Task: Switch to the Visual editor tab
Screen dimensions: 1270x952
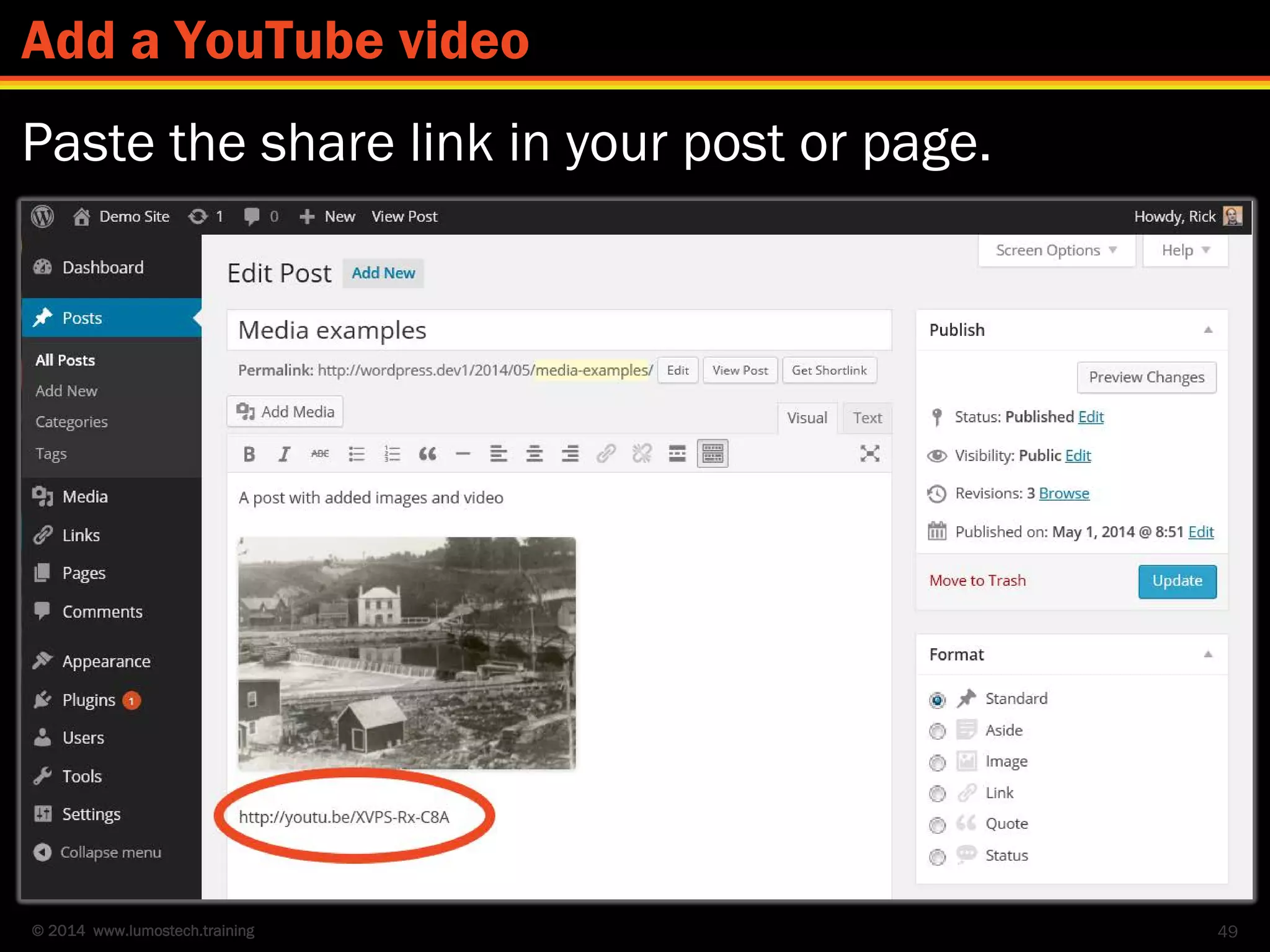Action: 807,418
